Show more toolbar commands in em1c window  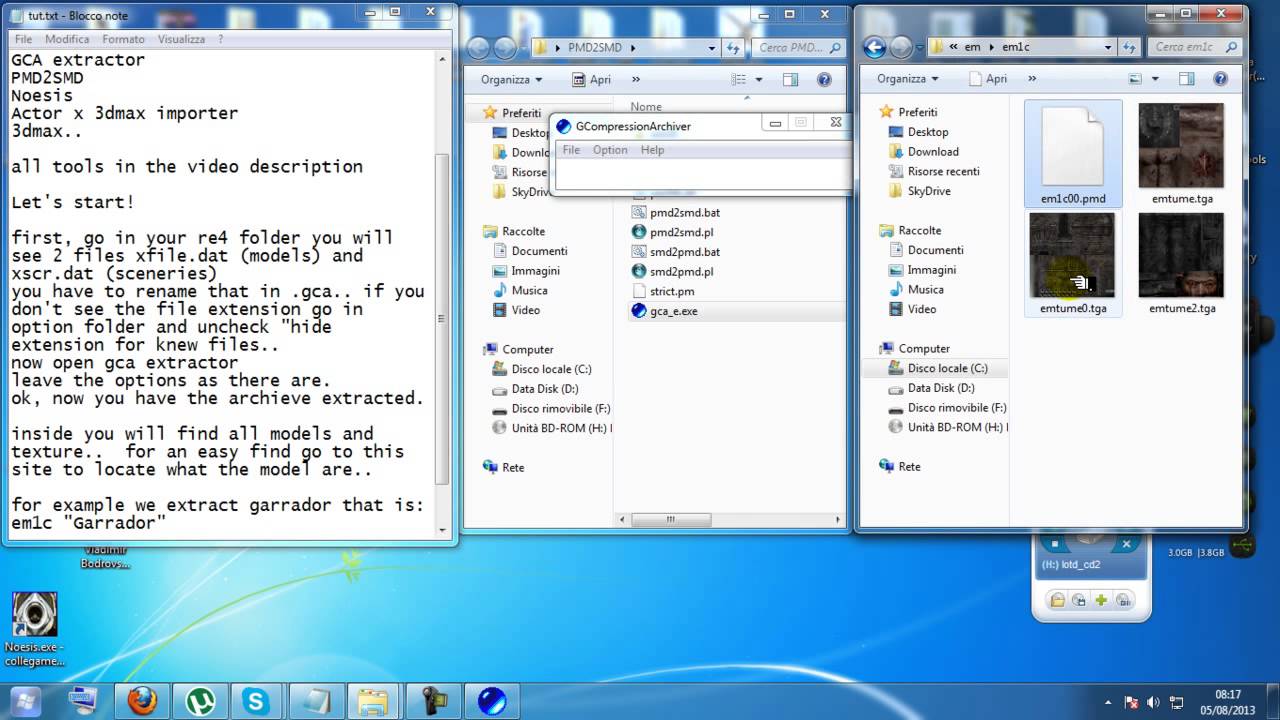point(1031,78)
